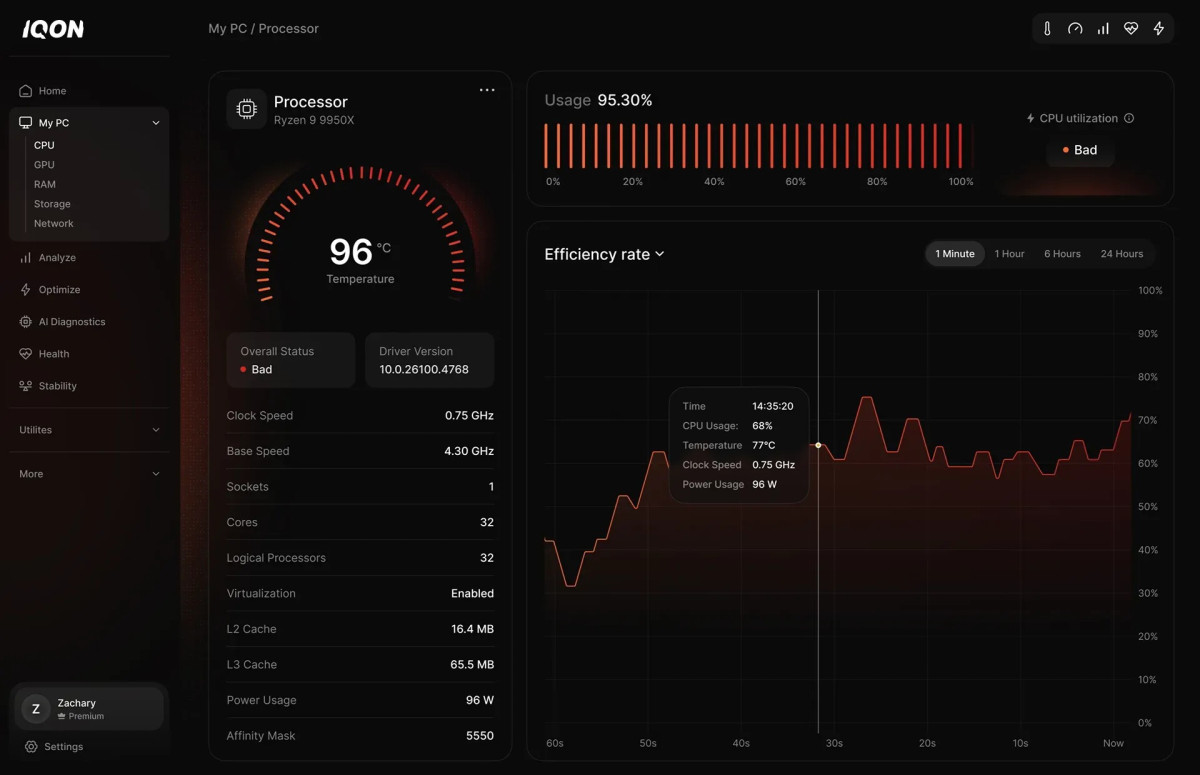This screenshot has height=775, width=1200.
Task: Open AI Diagnostics from the sidebar
Action: click(66, 321)
